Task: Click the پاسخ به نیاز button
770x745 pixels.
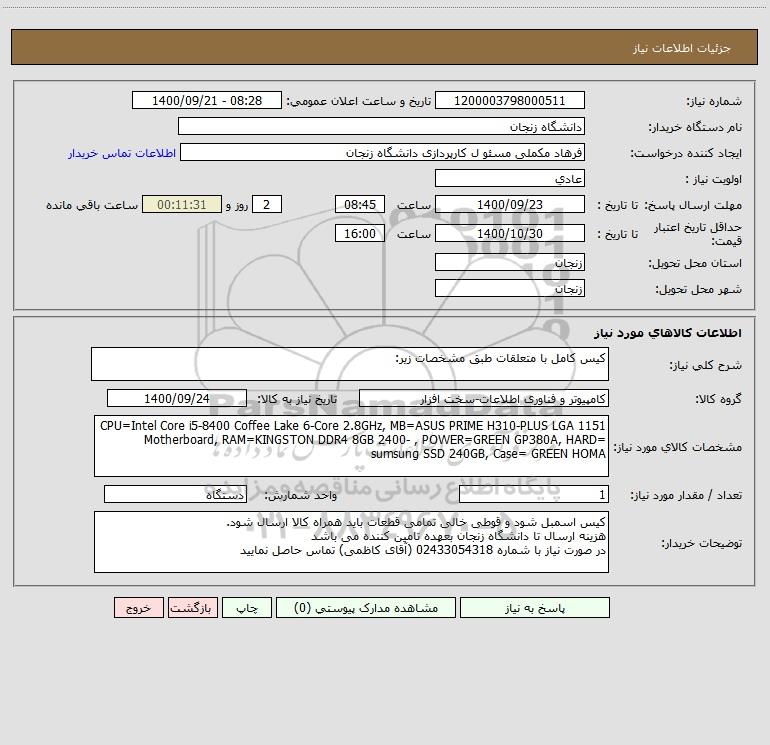Action: pos(535,608)
